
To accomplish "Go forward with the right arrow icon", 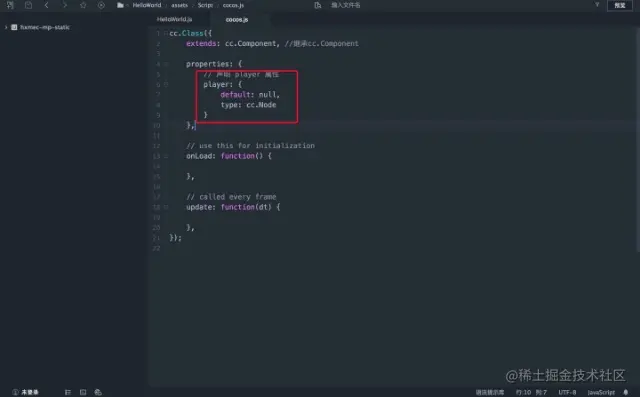I will point(64,5).
